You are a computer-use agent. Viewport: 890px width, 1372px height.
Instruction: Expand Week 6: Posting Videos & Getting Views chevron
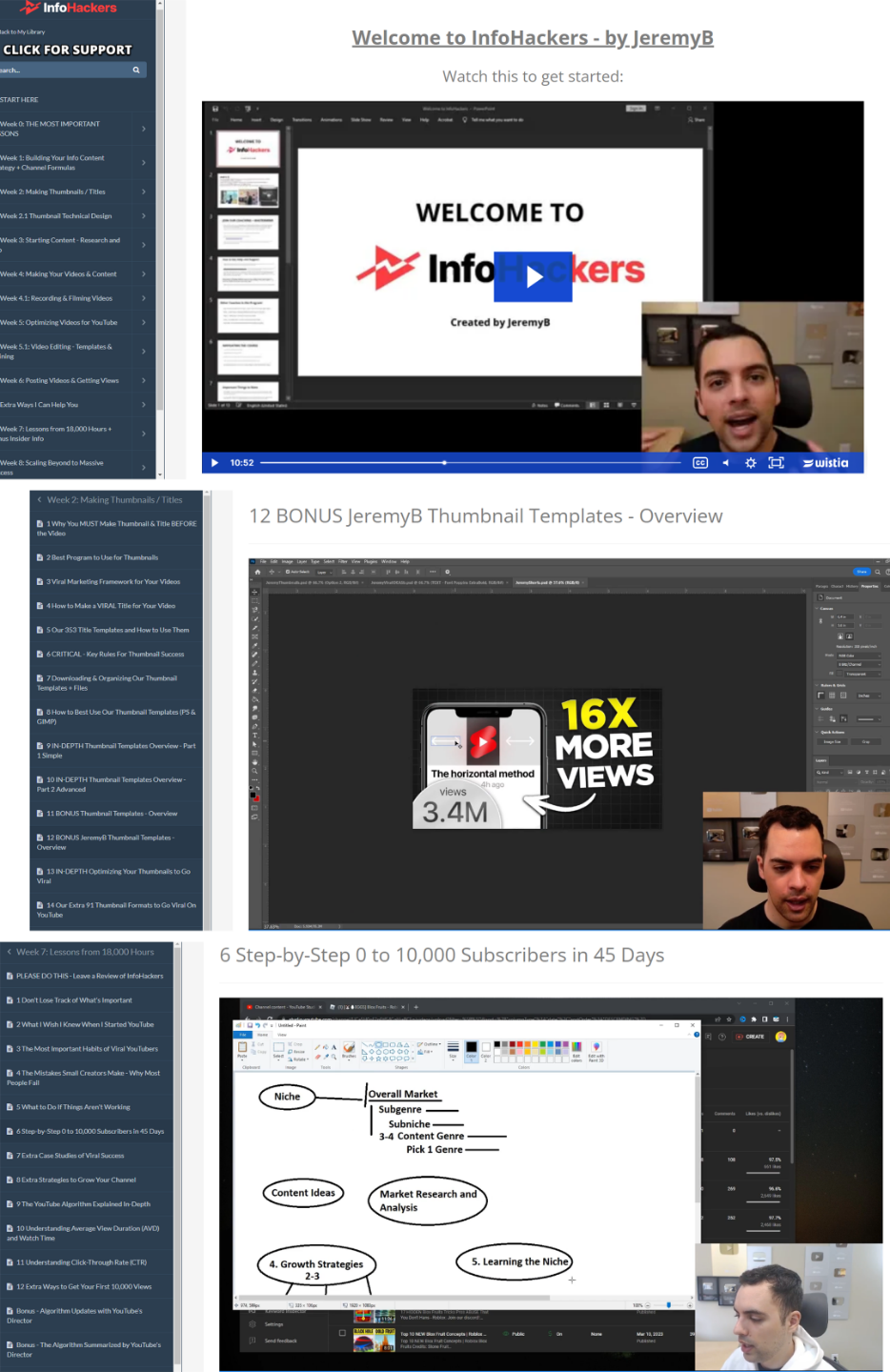coord(144,381)
